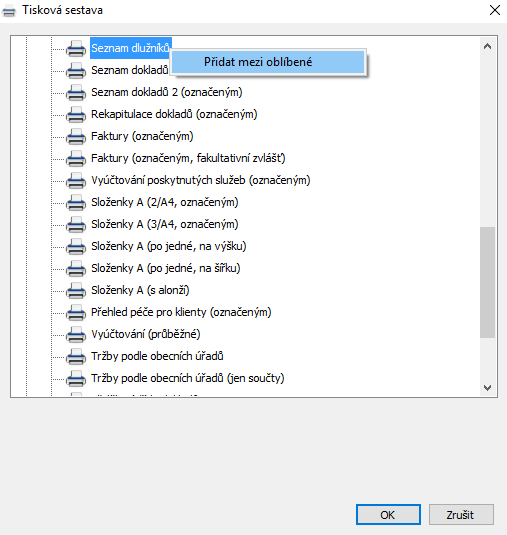Select Složenky A (po jedné, na šířku)
The image size is (507, 535).
tap(165, 268)
